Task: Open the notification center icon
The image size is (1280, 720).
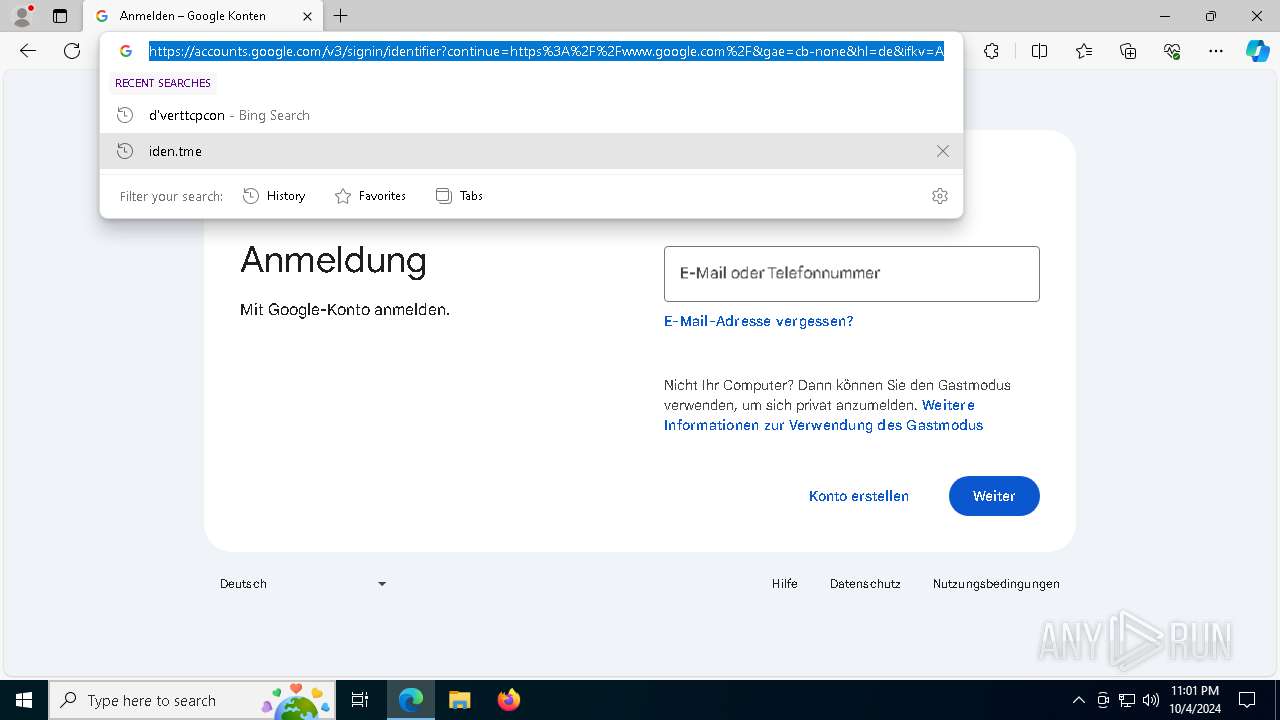Action: coord(1248,700)
